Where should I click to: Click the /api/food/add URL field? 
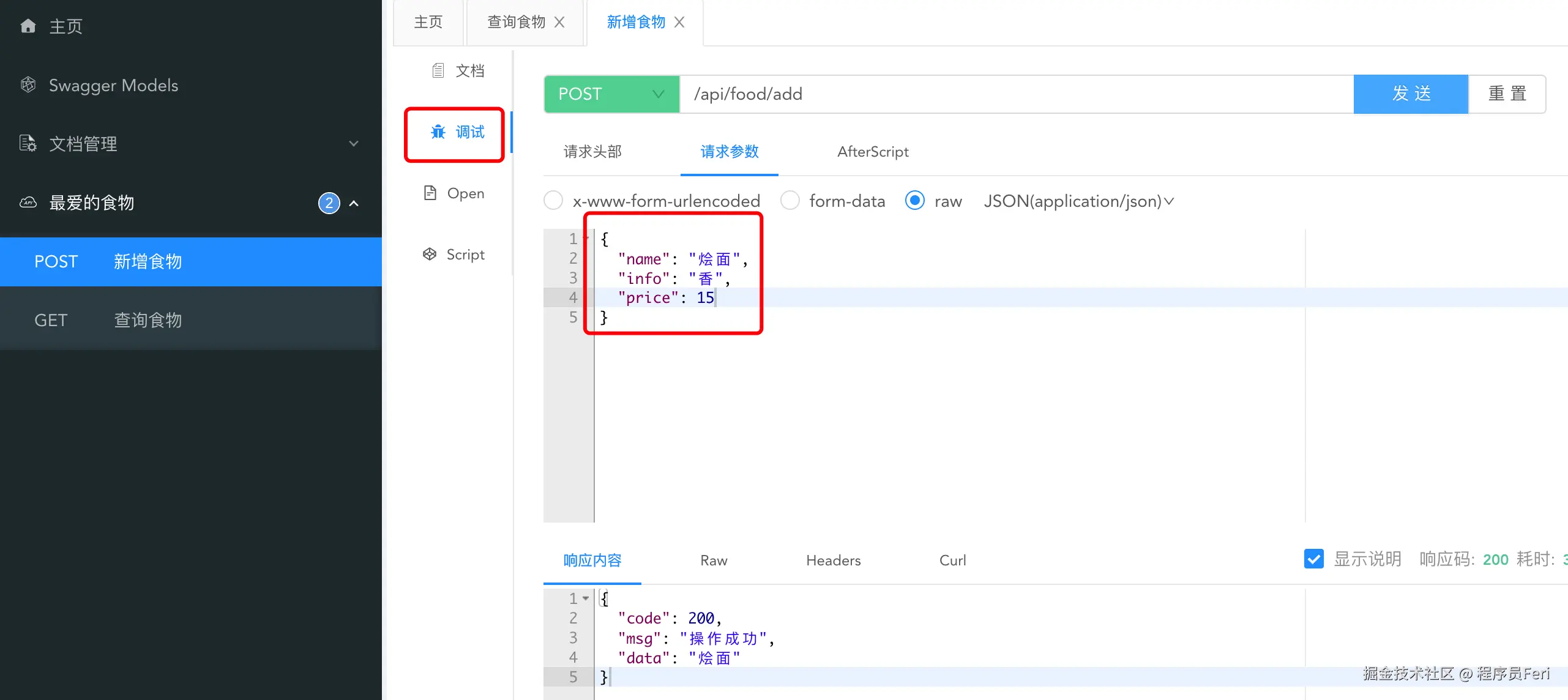click(x=1016, y=94)
